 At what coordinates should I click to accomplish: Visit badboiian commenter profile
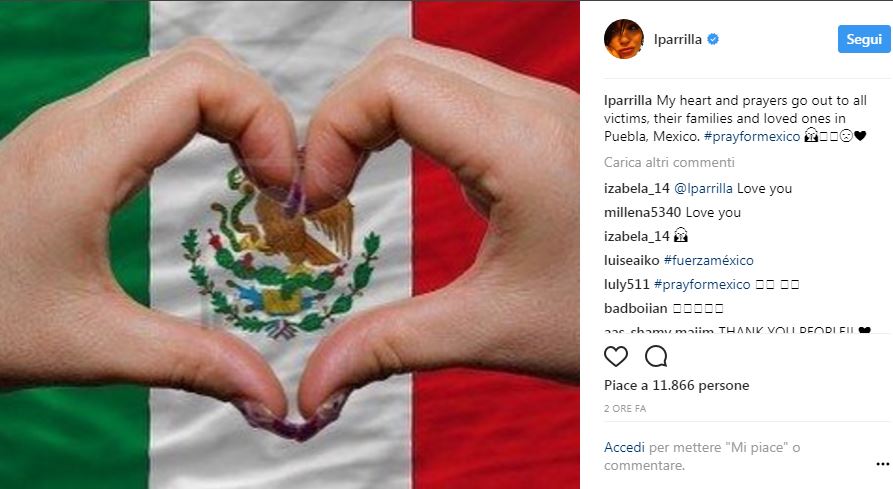pyautogui.click(x=636, y=308)
